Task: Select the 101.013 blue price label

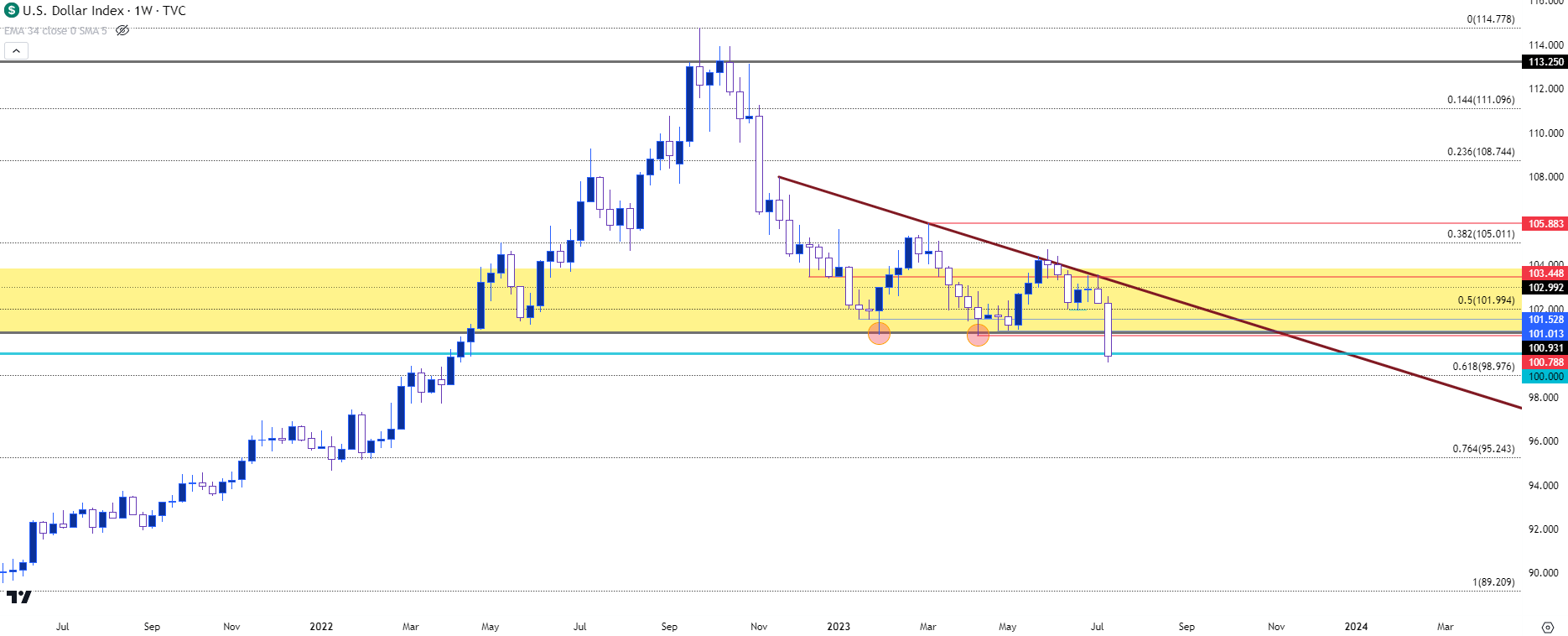Action: (1545, 334)
